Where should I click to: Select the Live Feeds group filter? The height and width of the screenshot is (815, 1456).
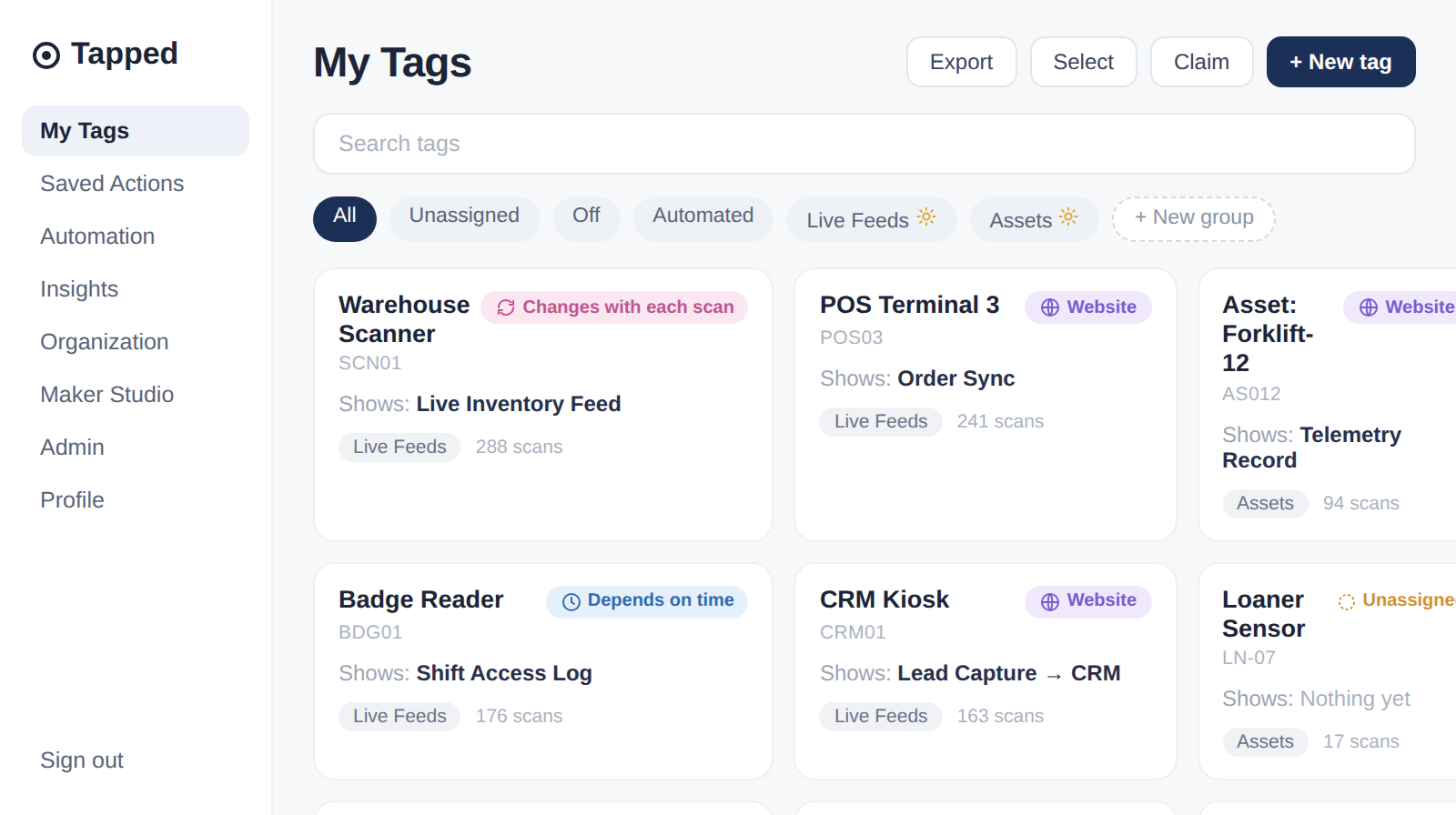pos(872,219)
